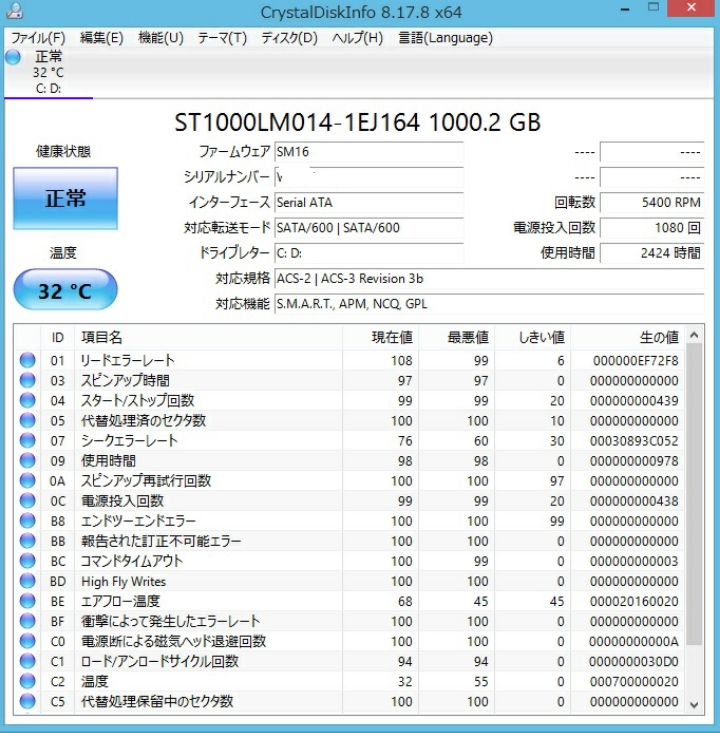Click the 対応機能 field S.M.A.R.T., APM

489,304
